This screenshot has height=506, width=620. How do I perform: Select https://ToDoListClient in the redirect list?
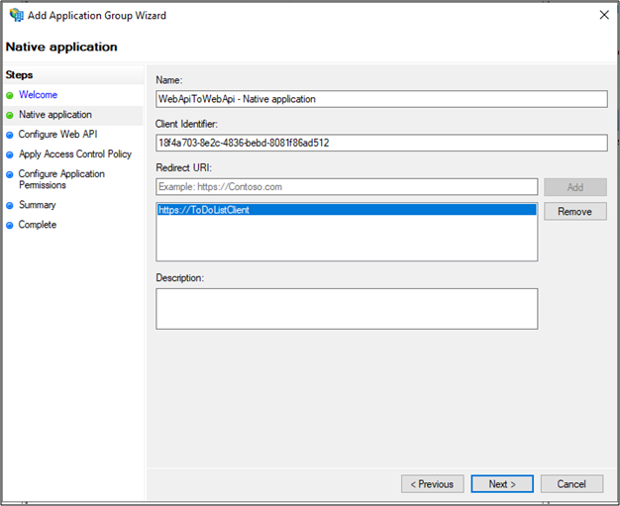[347, 210]
